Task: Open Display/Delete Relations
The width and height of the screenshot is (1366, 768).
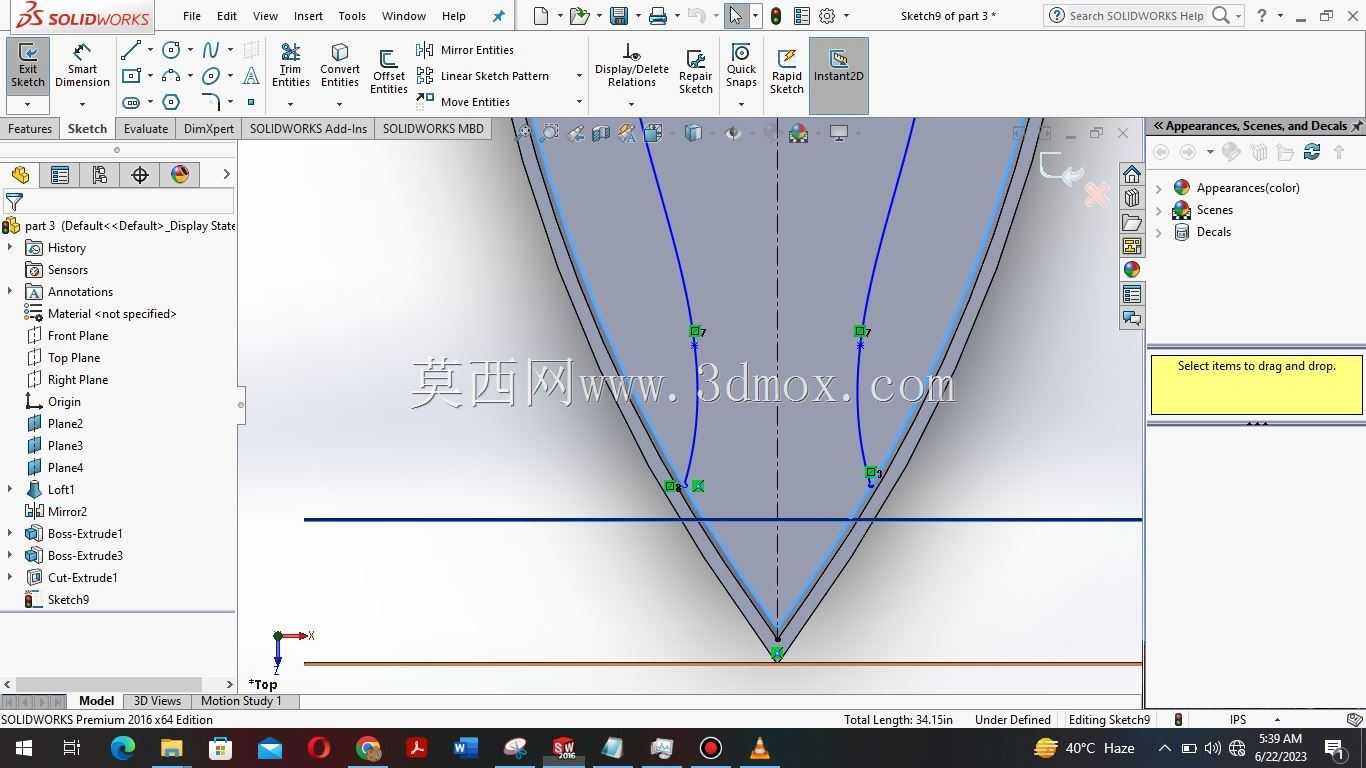Action: pos(631,66)
